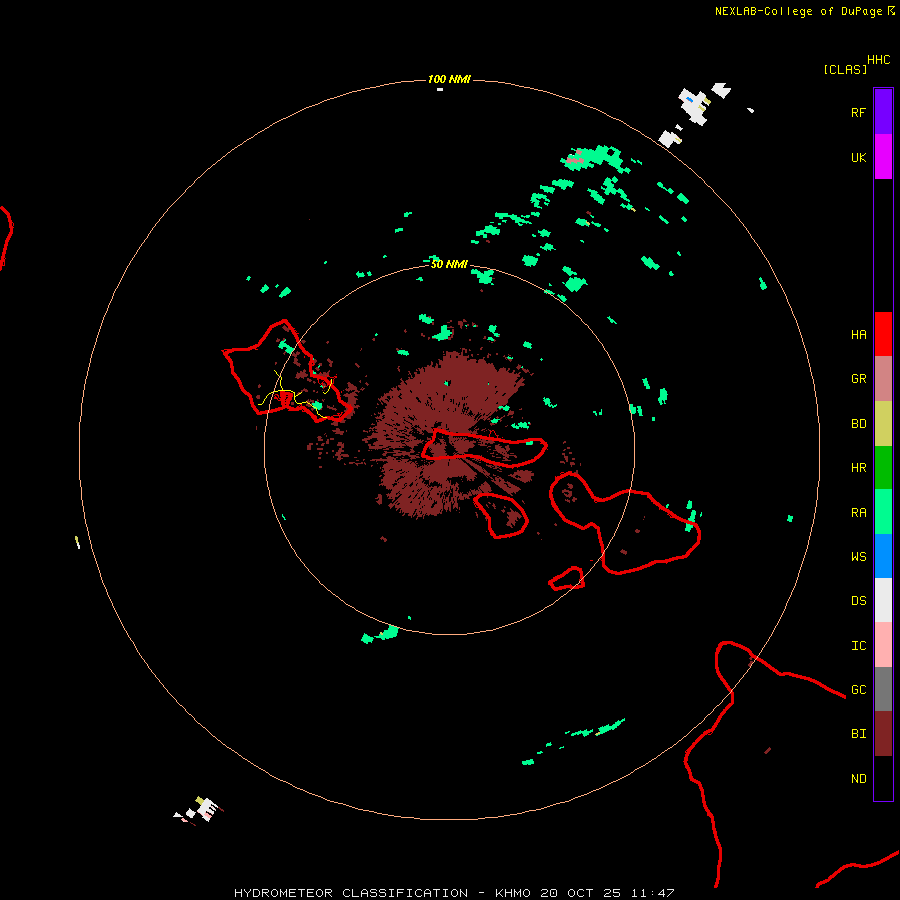Click the UK legend label

[x=858, y=157]
